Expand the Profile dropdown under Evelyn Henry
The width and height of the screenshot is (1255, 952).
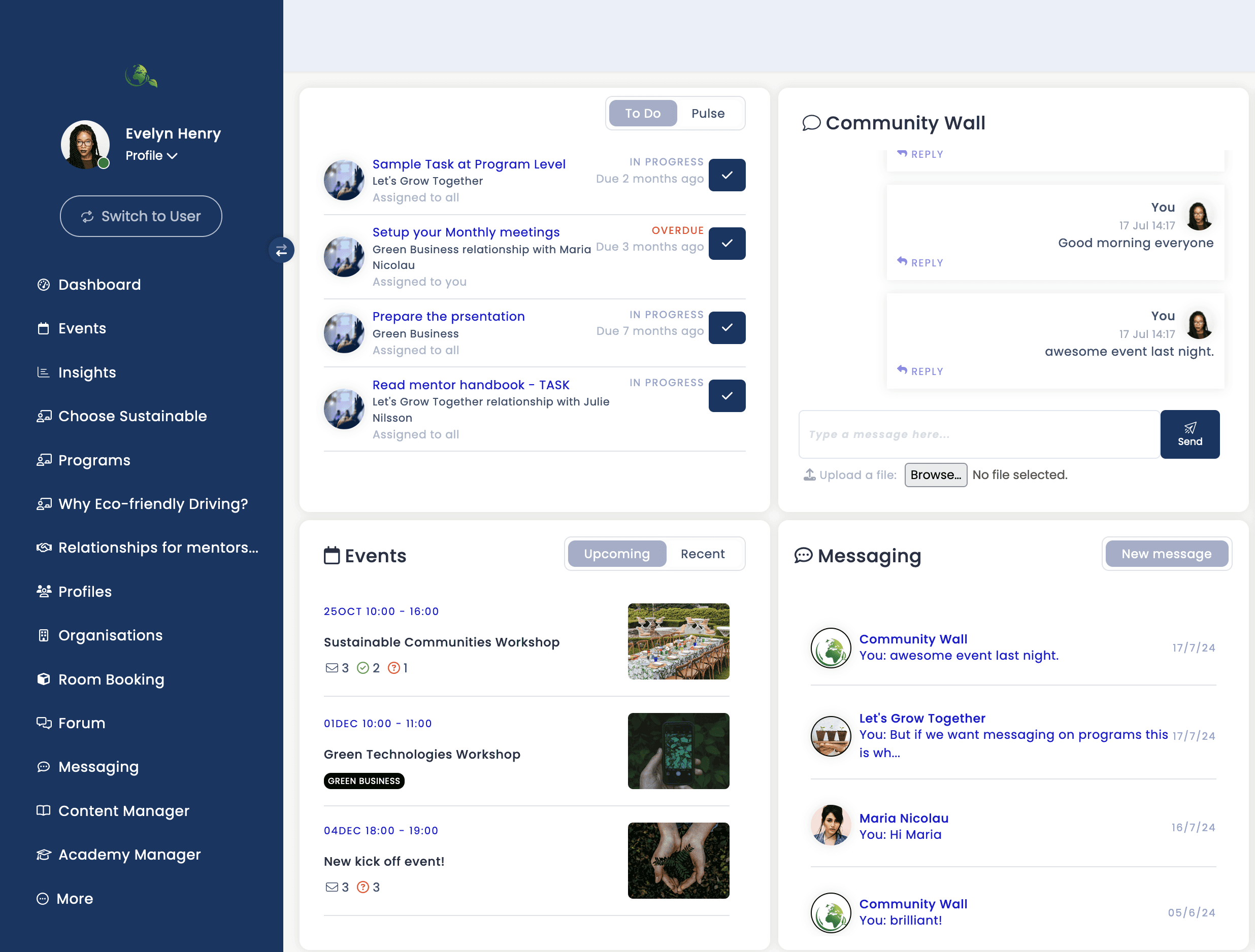coord(151,155)
